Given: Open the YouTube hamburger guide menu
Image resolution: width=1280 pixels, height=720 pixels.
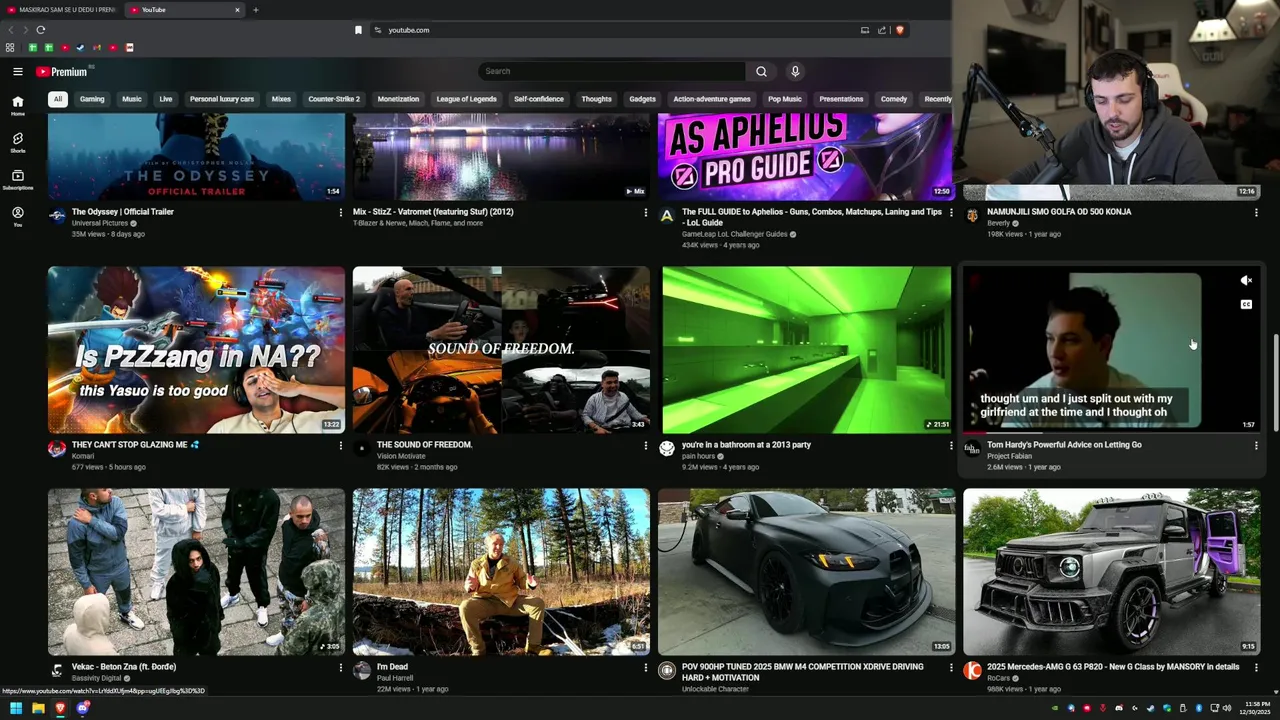Looking at the screenshot, I should (x=17, y=71).
